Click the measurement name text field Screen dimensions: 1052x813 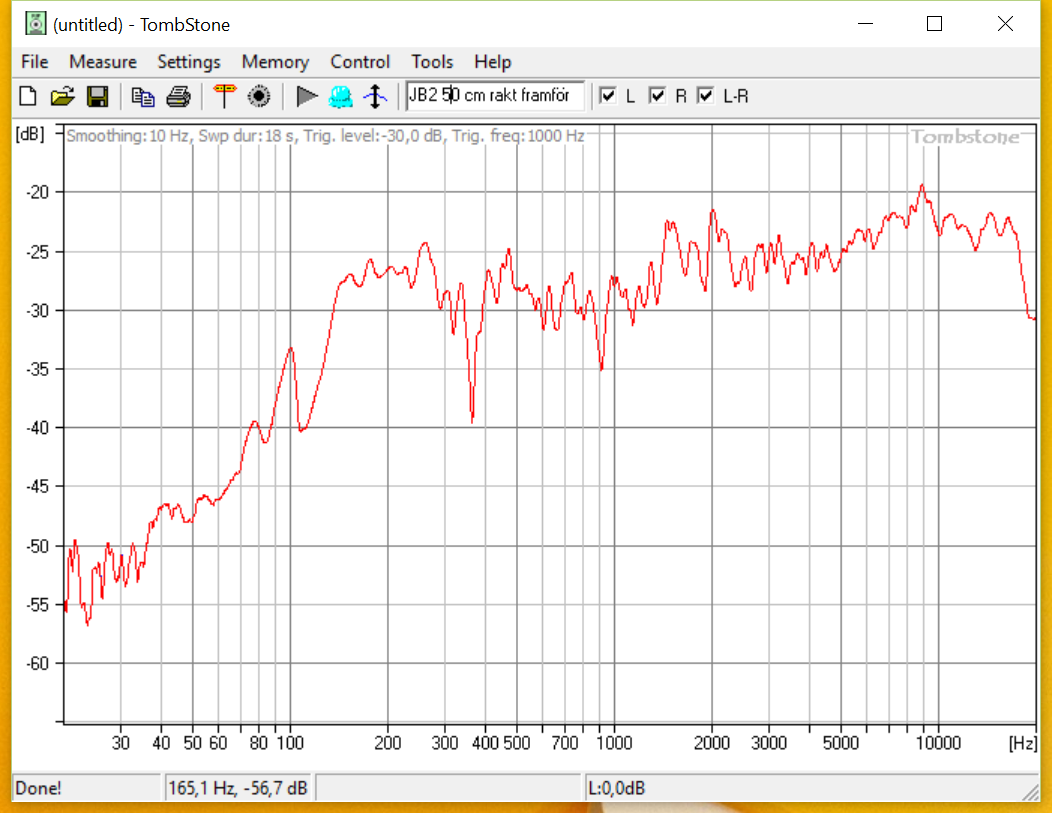(x=495, y=95)
